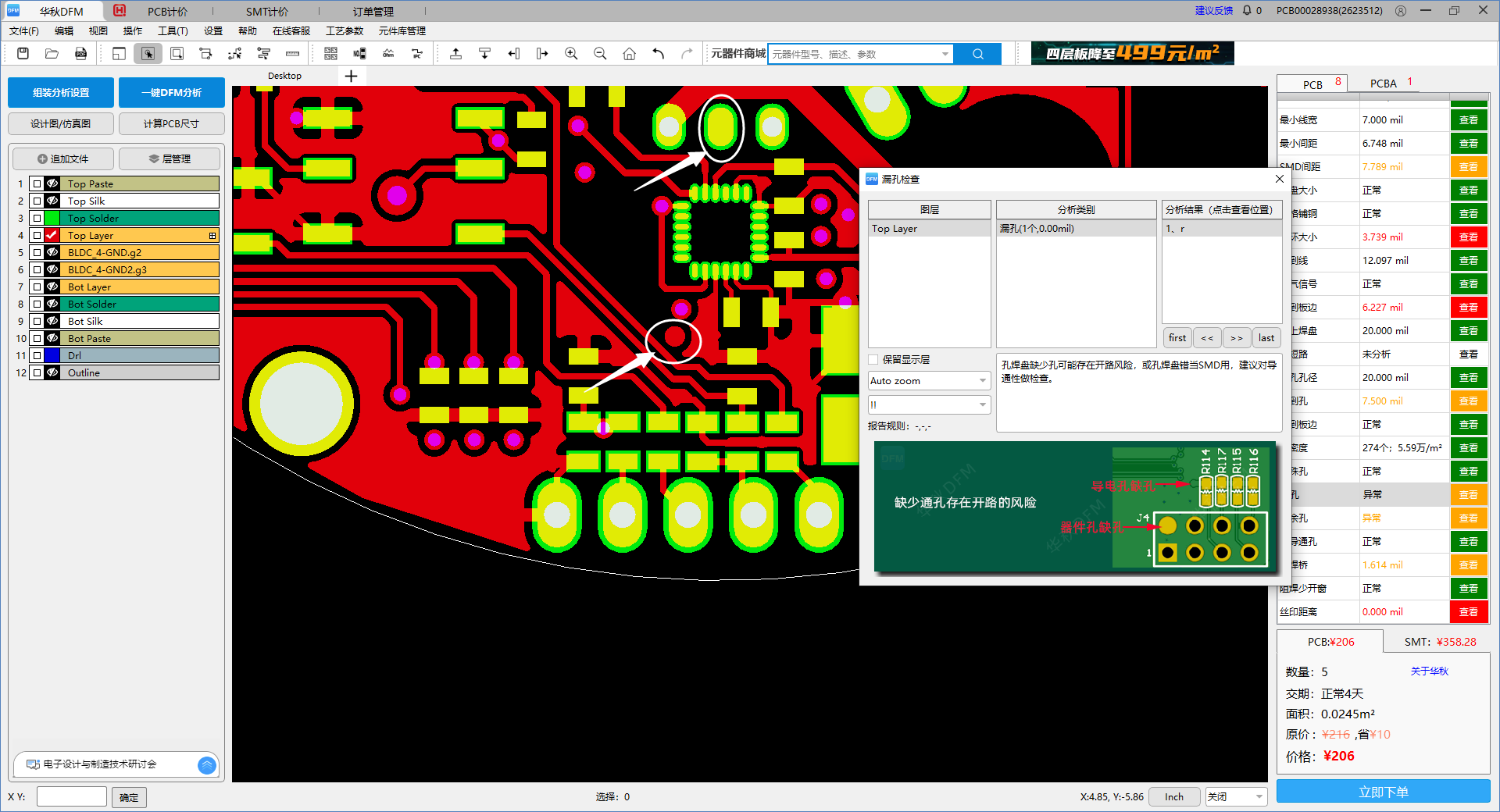1500x812 pixels.
Task: Tick the checkbox for Bot Layer
Action: point(37,287)
